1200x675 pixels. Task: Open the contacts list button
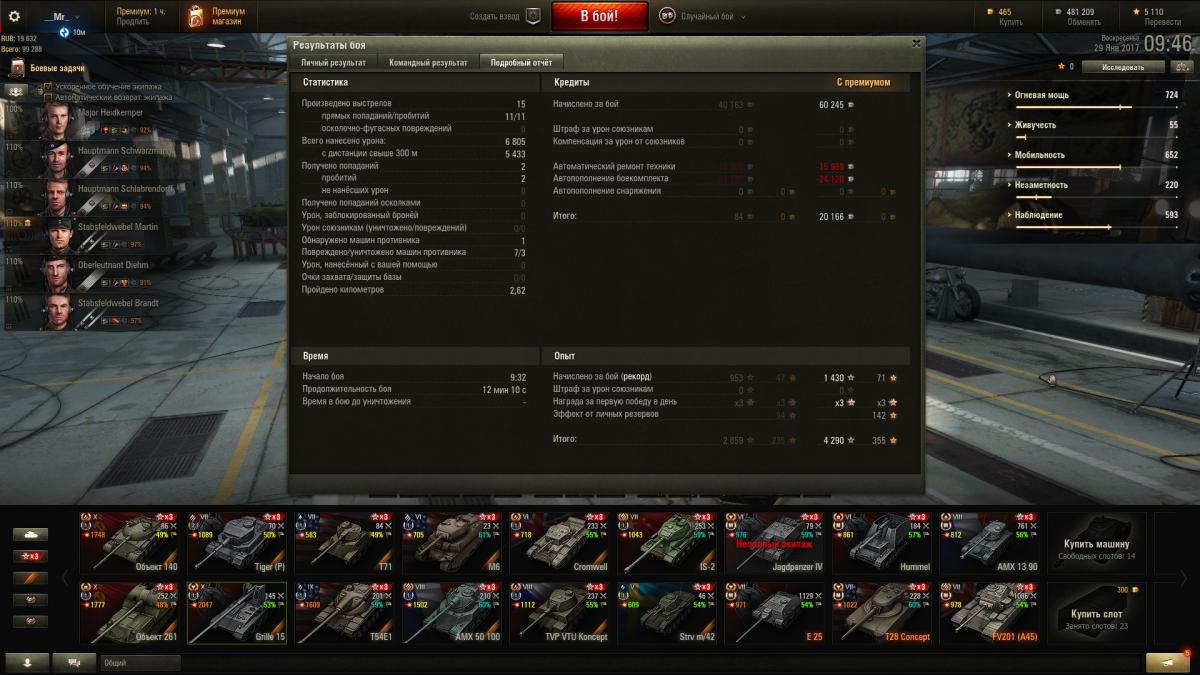point(27,662)
